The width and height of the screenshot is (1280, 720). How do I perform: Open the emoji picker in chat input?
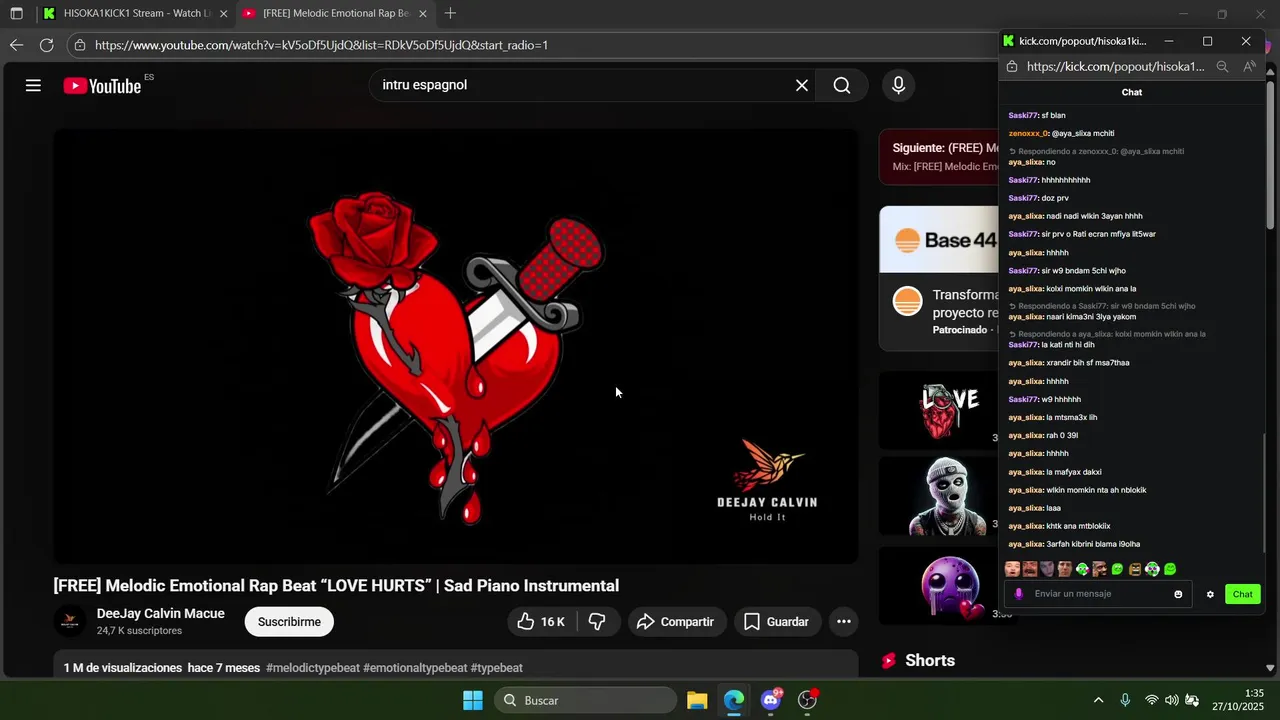click(x=1178, y=594)
